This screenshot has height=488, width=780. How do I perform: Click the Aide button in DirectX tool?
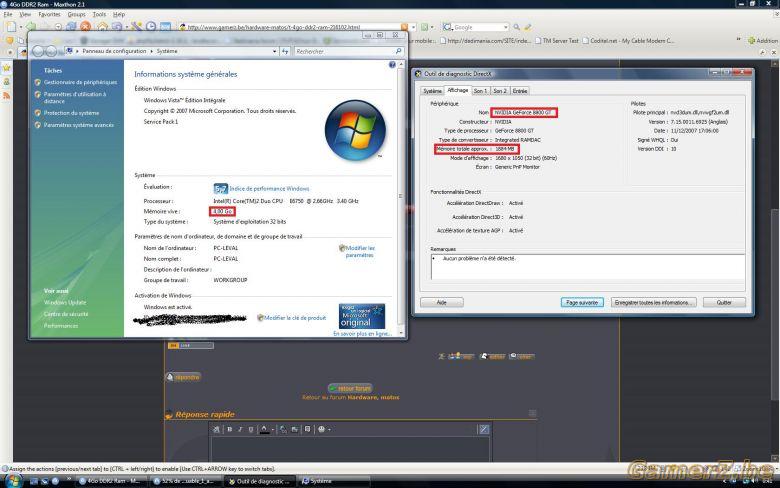click(x=442, y=302)
